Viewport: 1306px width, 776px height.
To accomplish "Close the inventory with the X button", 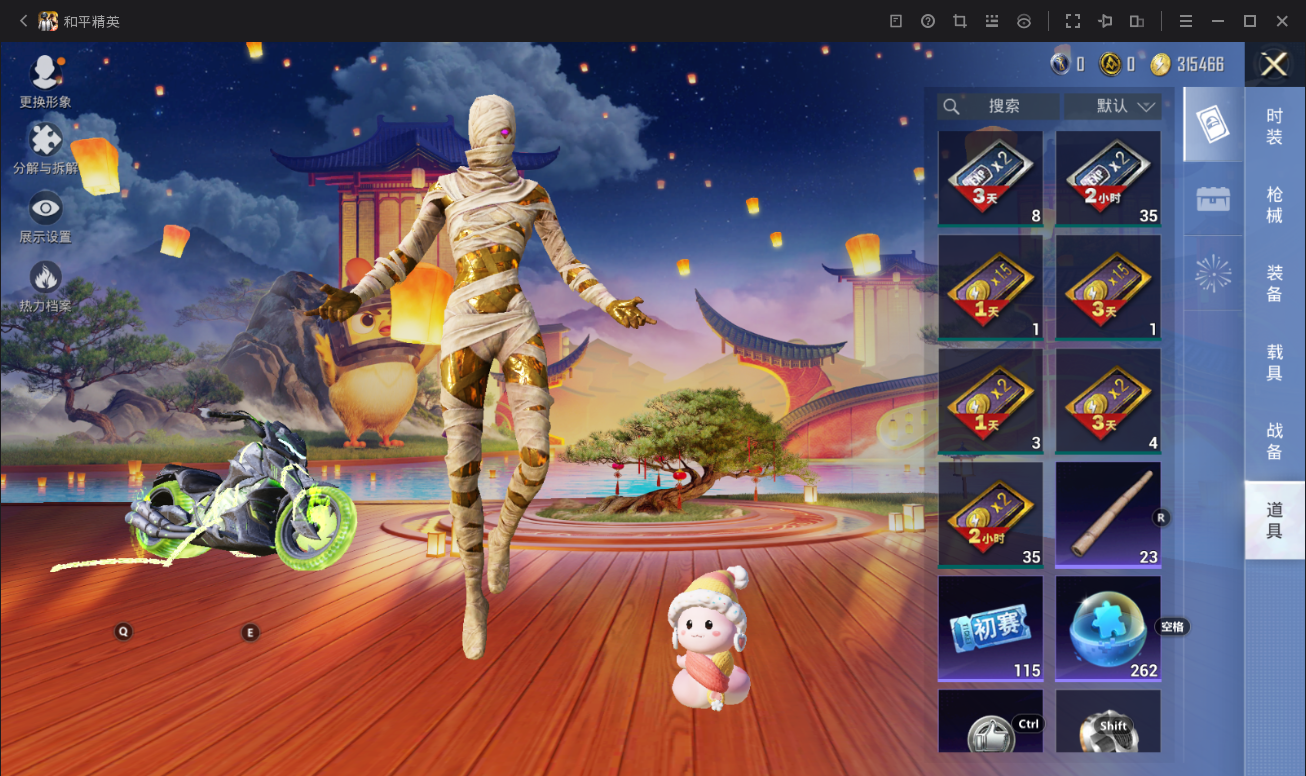I will pyautogui.click(x=1274, y=65).
